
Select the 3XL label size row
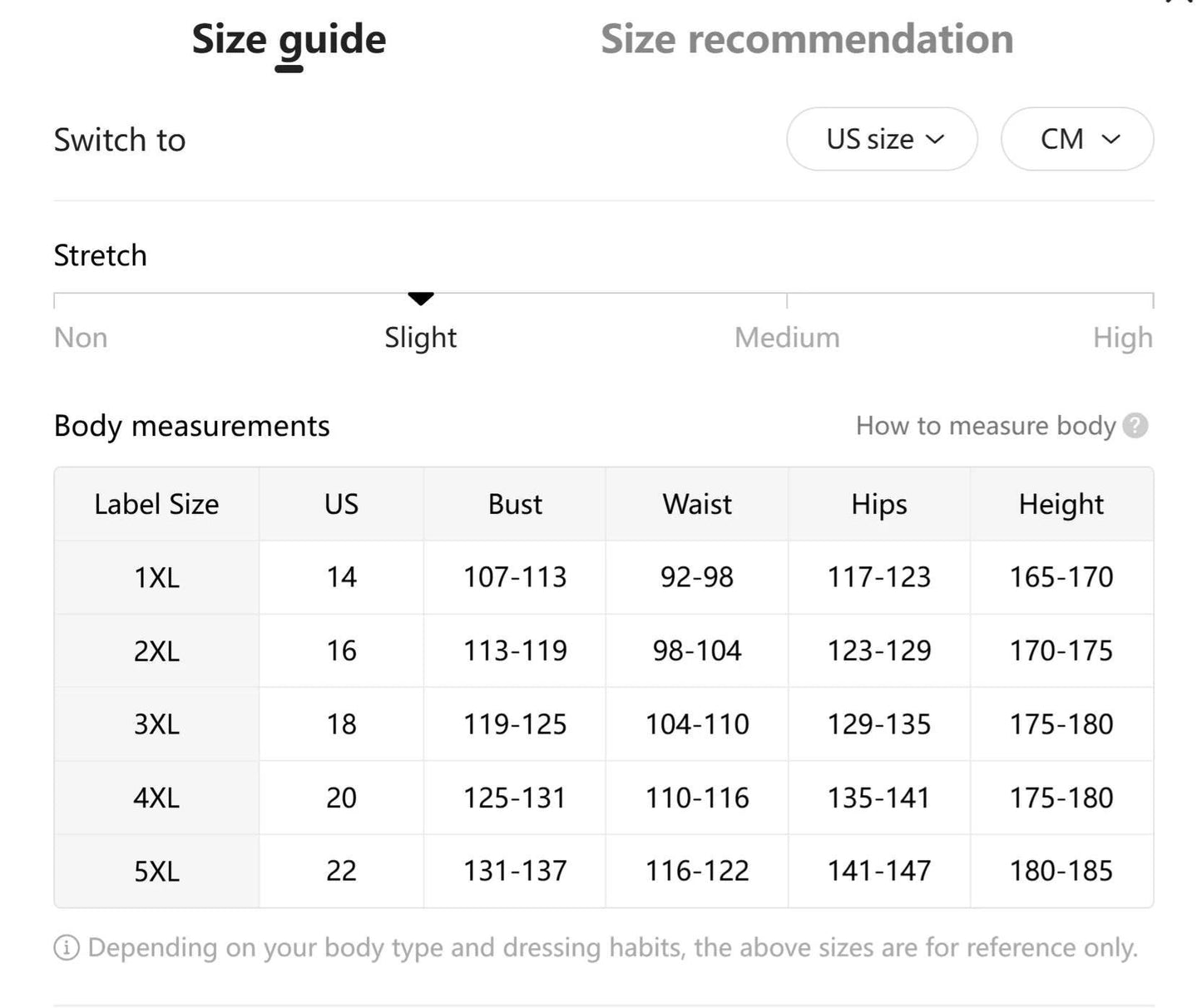604,724
